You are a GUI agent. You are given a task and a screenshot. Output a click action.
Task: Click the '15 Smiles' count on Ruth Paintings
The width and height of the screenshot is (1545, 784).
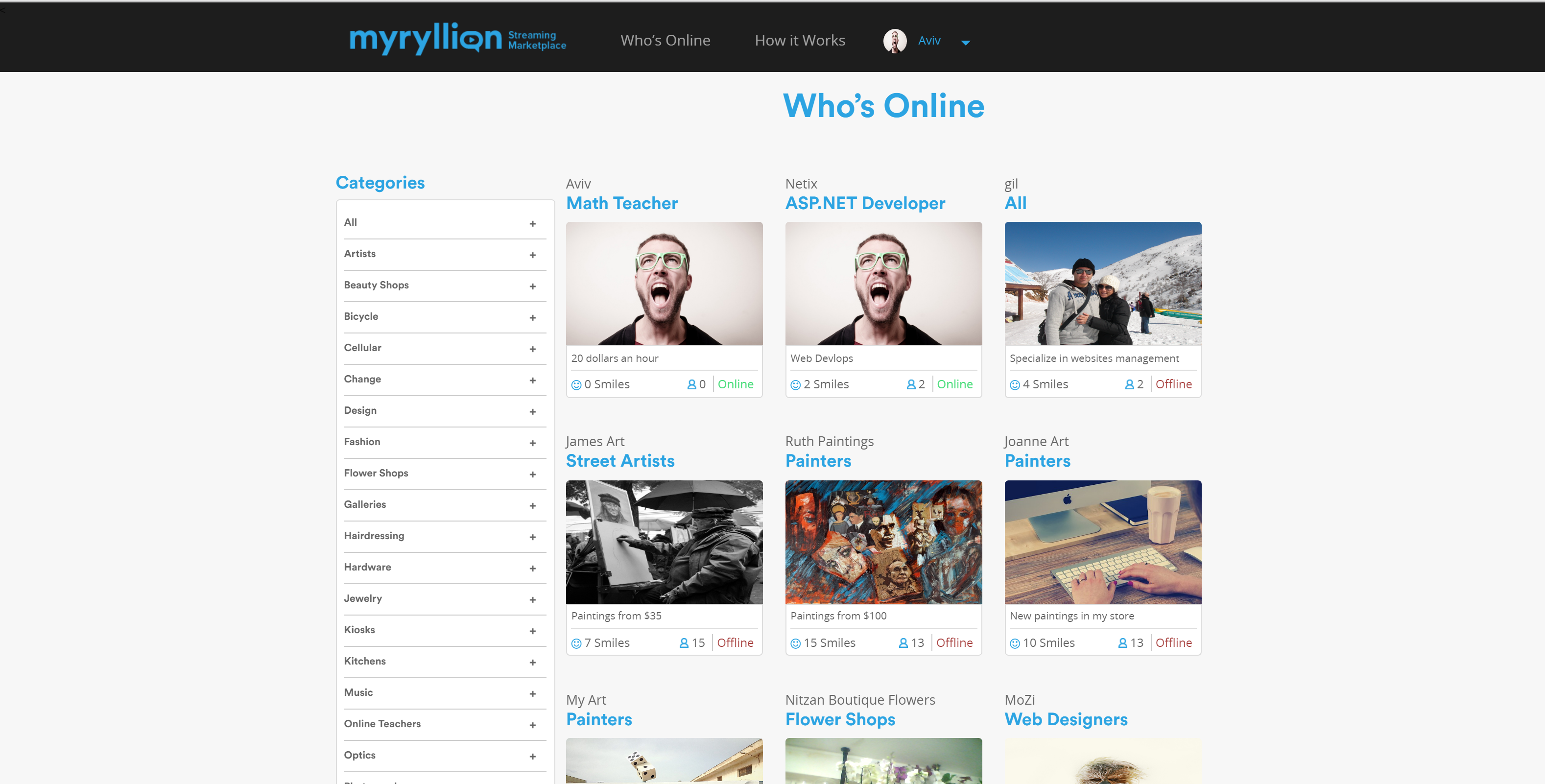point(829,642)
